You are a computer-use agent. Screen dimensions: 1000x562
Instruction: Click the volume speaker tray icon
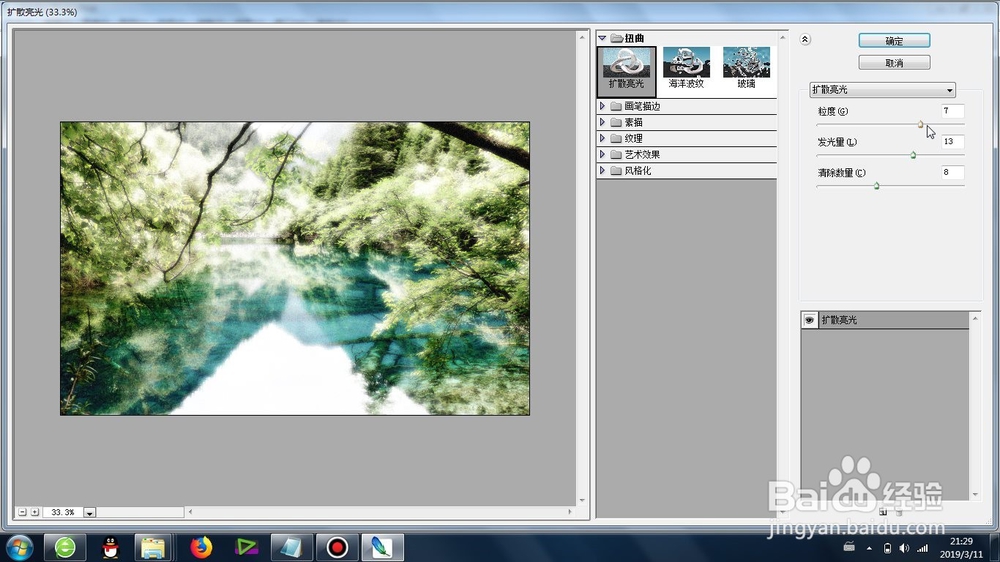tap(904, 548)
